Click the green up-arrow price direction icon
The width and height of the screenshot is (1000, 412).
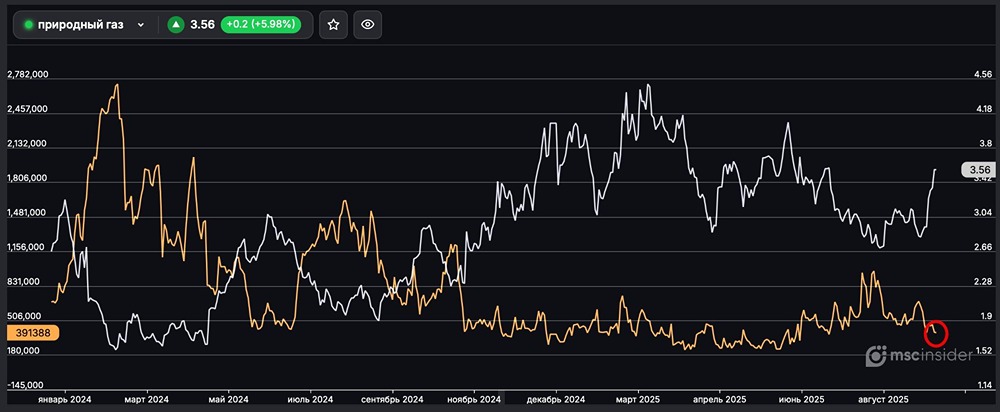click(x=176, y=25)
